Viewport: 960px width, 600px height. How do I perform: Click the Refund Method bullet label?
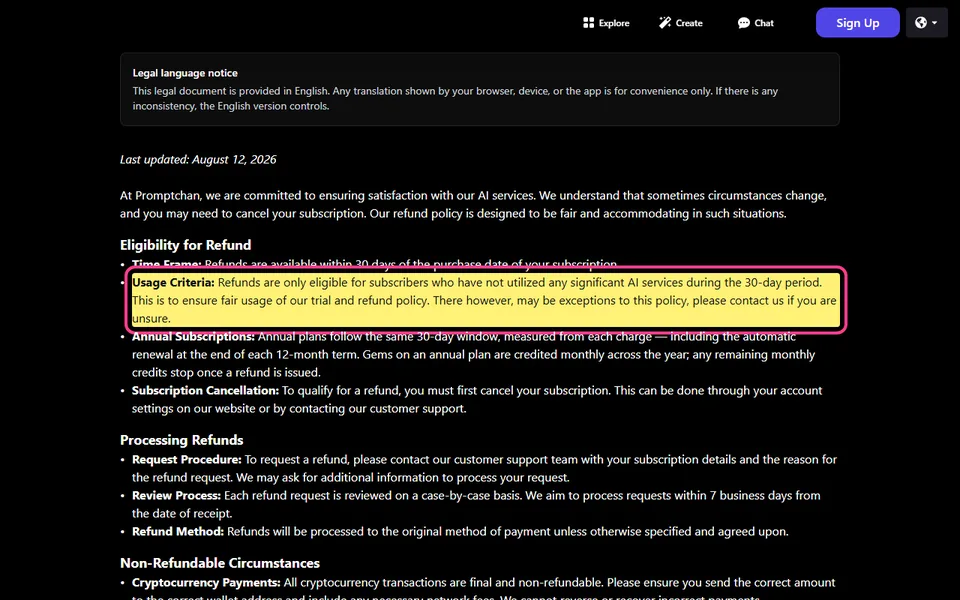coord(178,532)
